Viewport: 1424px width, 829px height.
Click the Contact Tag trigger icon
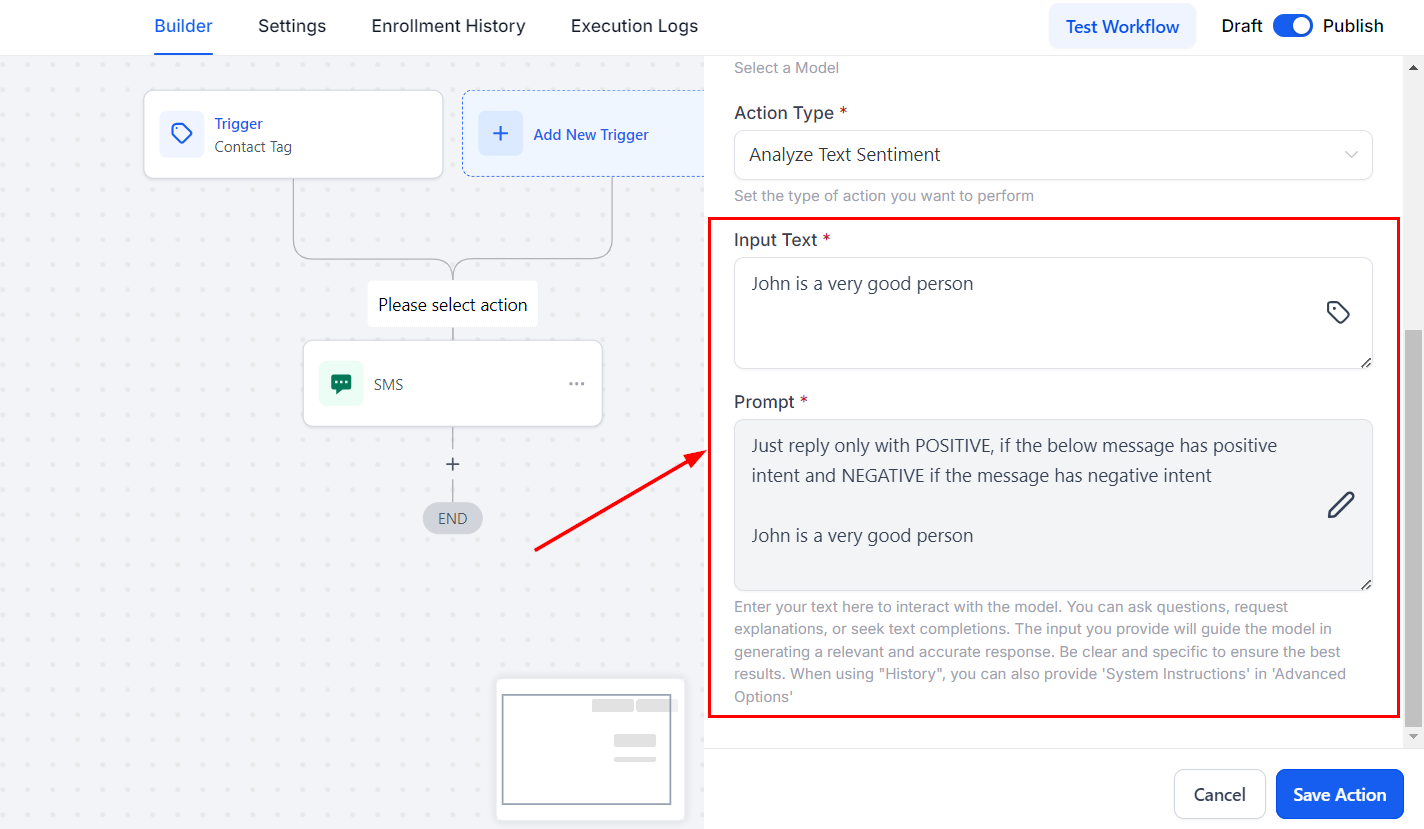[181, 134]
